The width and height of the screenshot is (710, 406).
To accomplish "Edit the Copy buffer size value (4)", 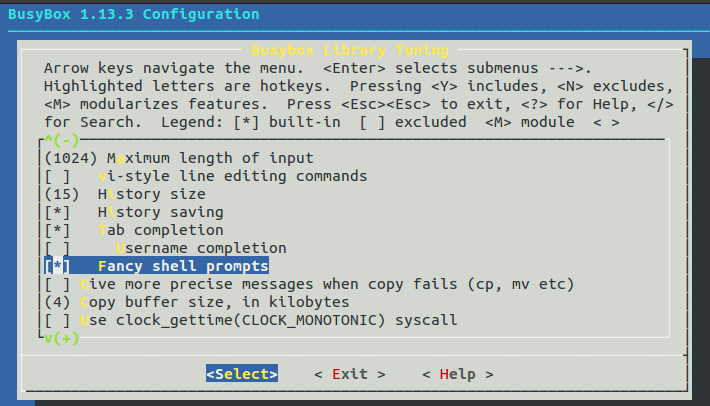I will click(58, 302).
